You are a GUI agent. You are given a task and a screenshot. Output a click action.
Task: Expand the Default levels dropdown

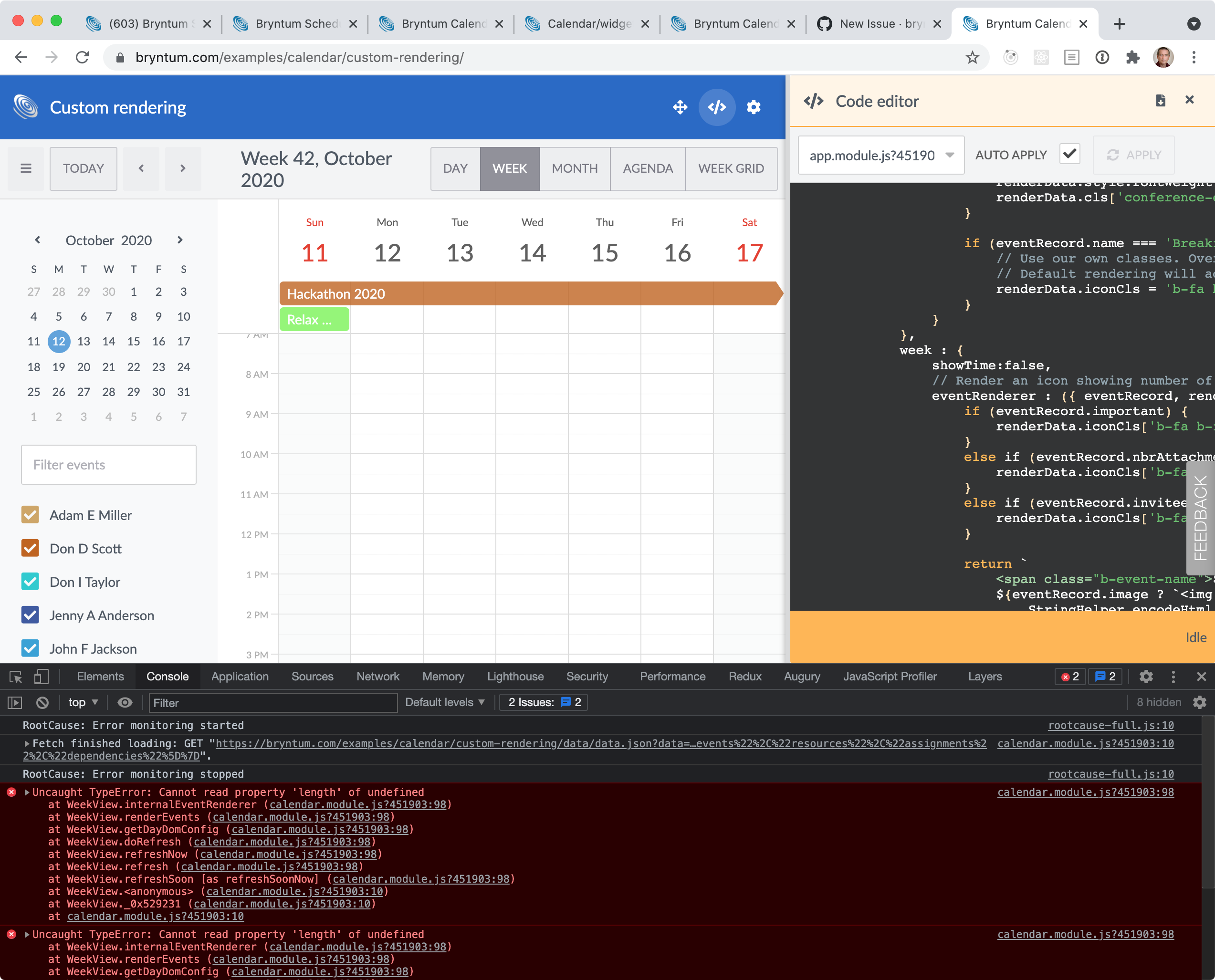tap(445, 702)
